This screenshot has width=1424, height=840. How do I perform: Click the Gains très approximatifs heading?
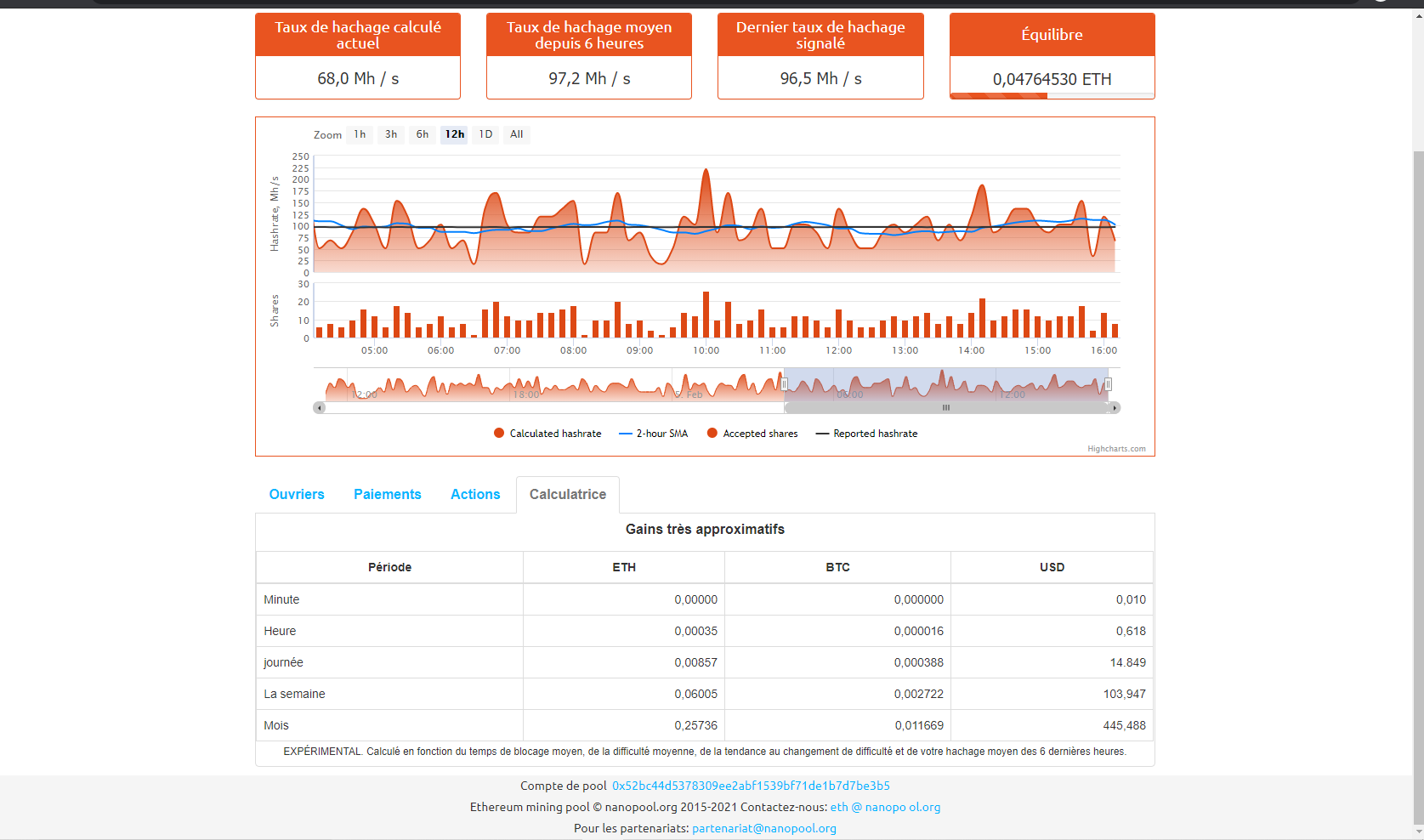tap(705, 529)
